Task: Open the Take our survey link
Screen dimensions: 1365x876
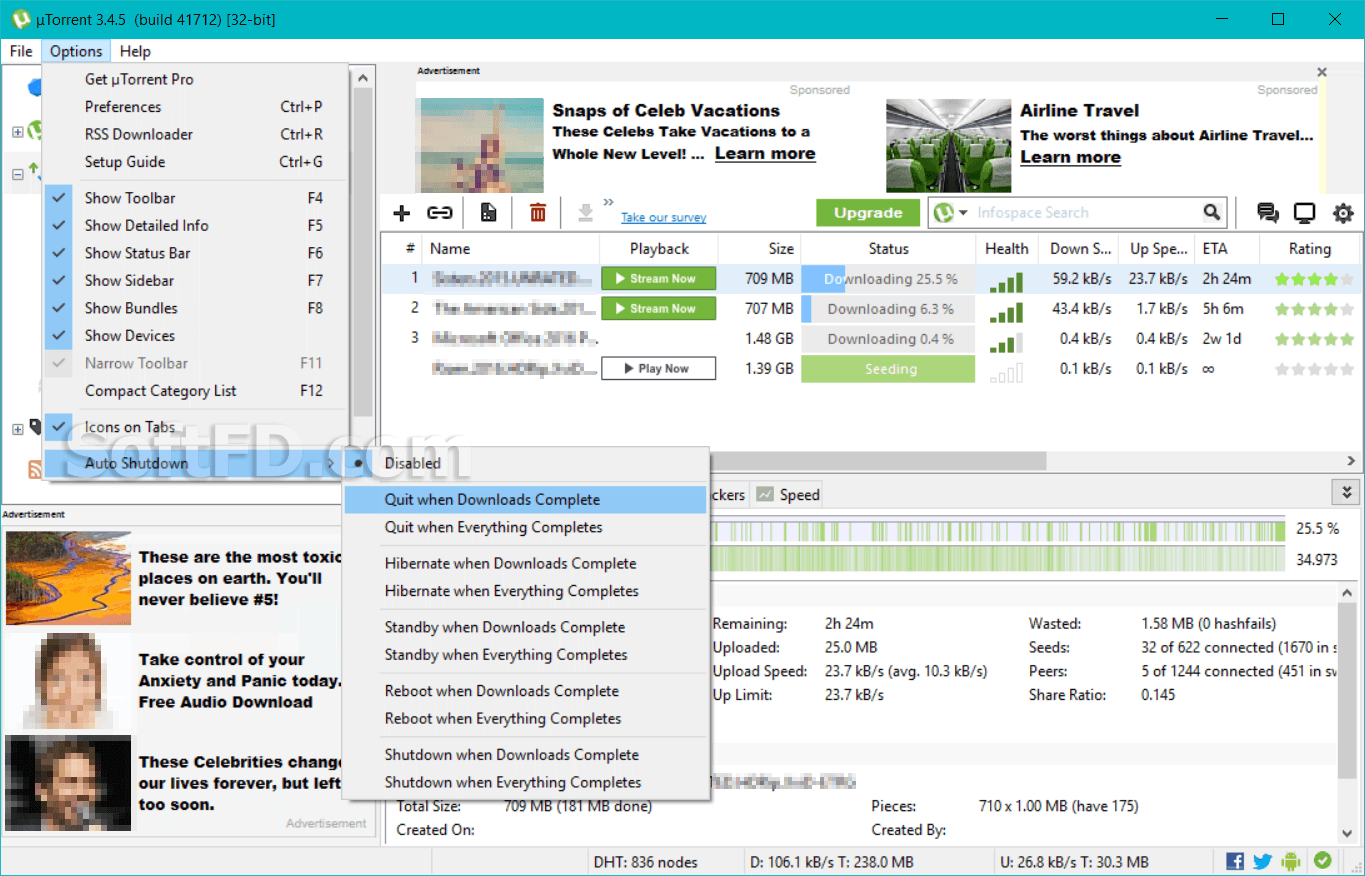Action: (x=663, y=217)
